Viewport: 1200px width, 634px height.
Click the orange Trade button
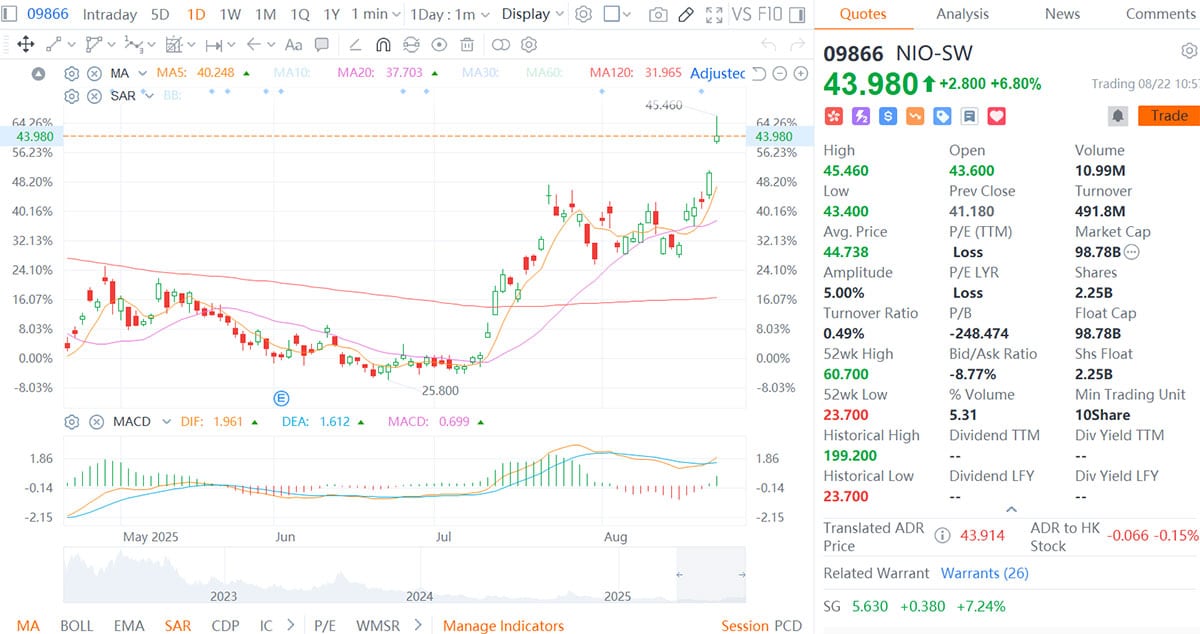[1168, 115]
